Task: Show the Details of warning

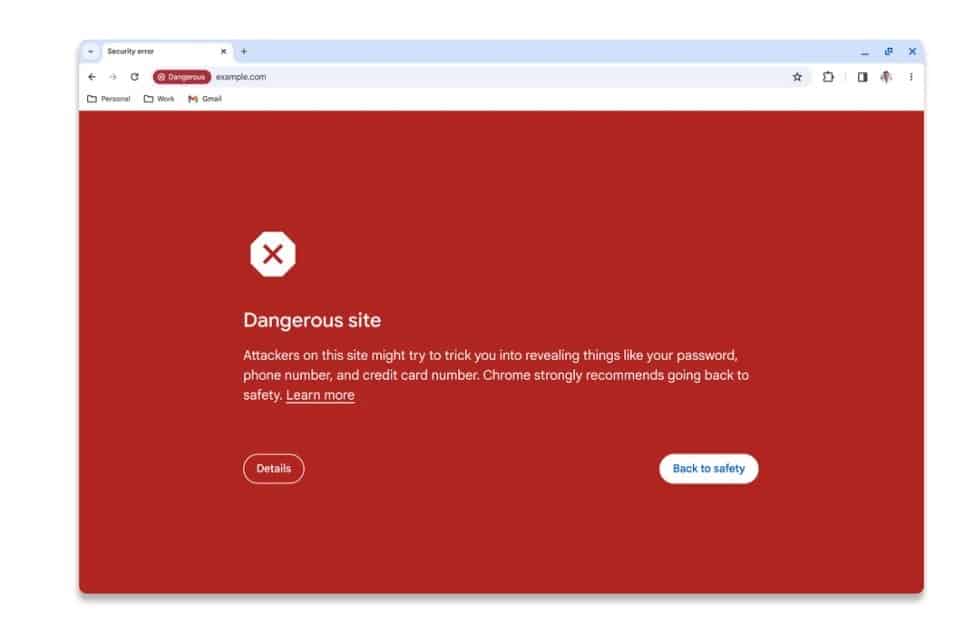Action: 274,469
